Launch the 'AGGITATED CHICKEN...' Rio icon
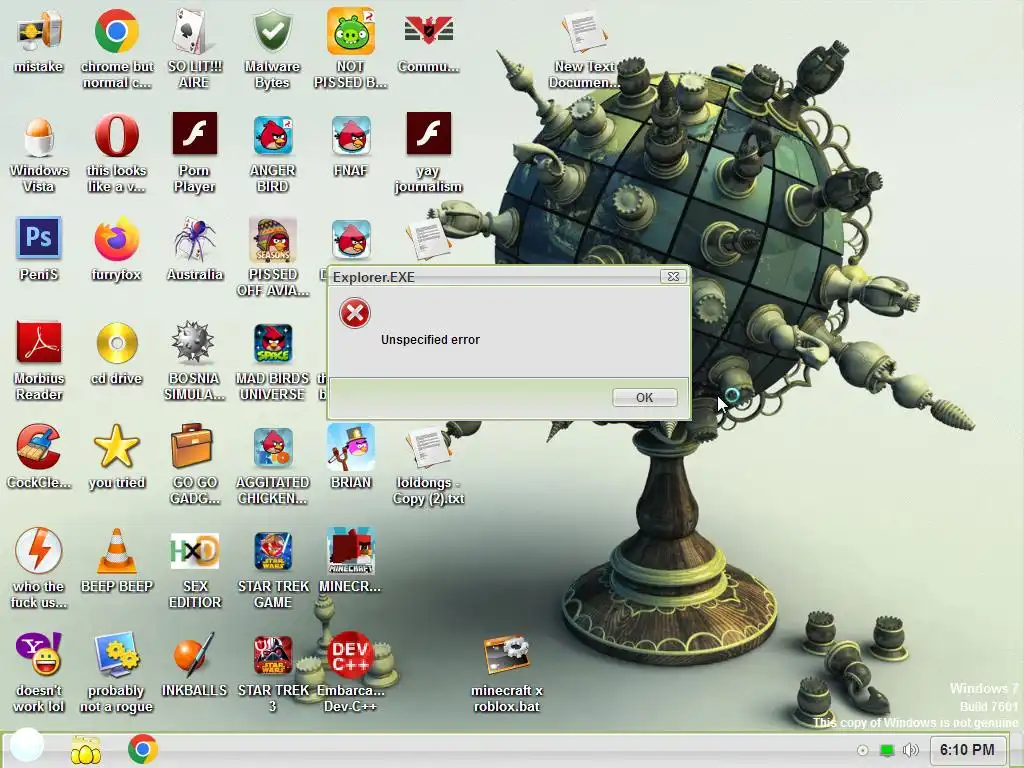The width and height of the screenshot is (1024, 768). [272, 447]
